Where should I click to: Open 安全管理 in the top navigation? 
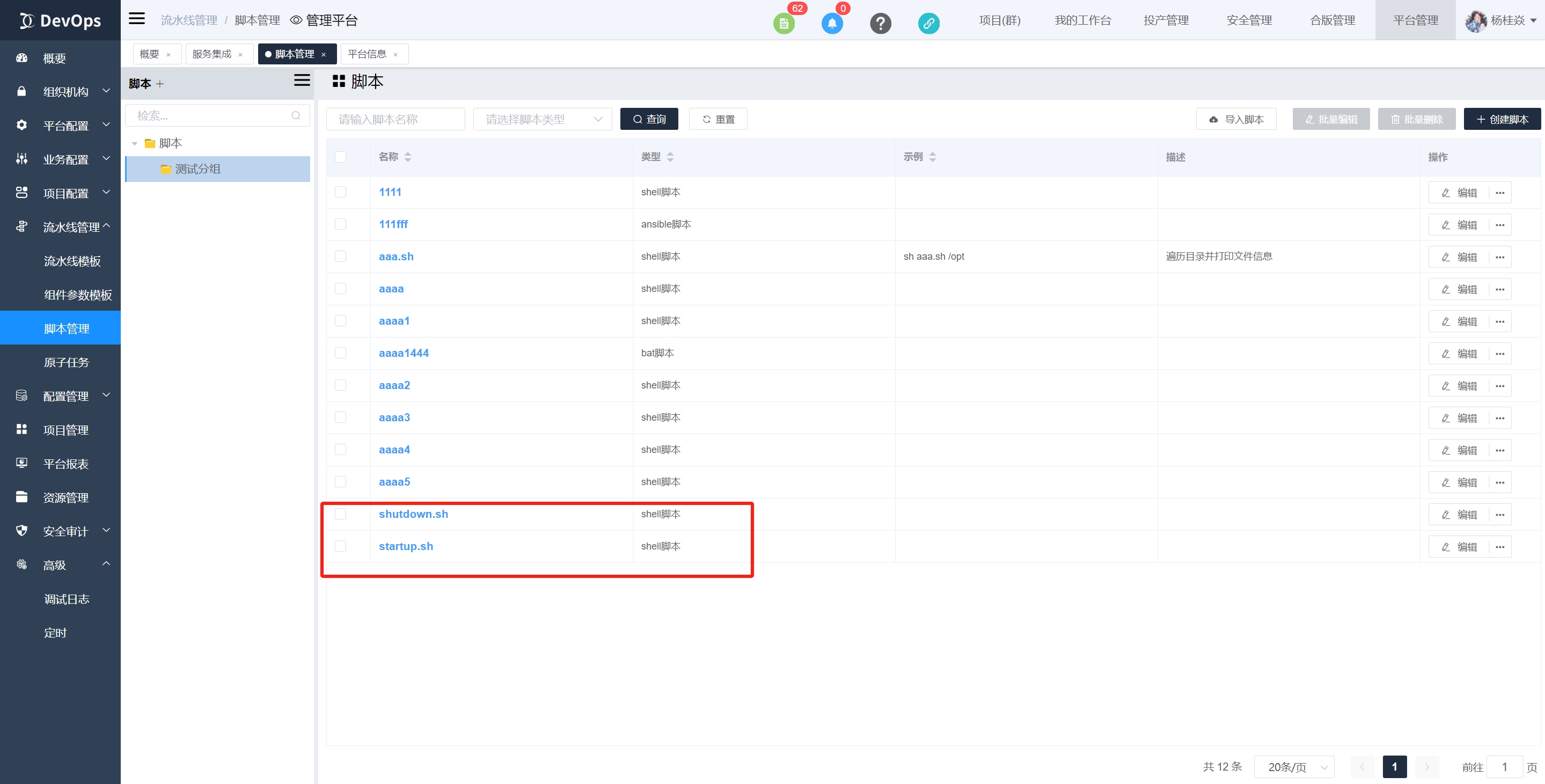pyautogui.click(x=1249, y=20)
